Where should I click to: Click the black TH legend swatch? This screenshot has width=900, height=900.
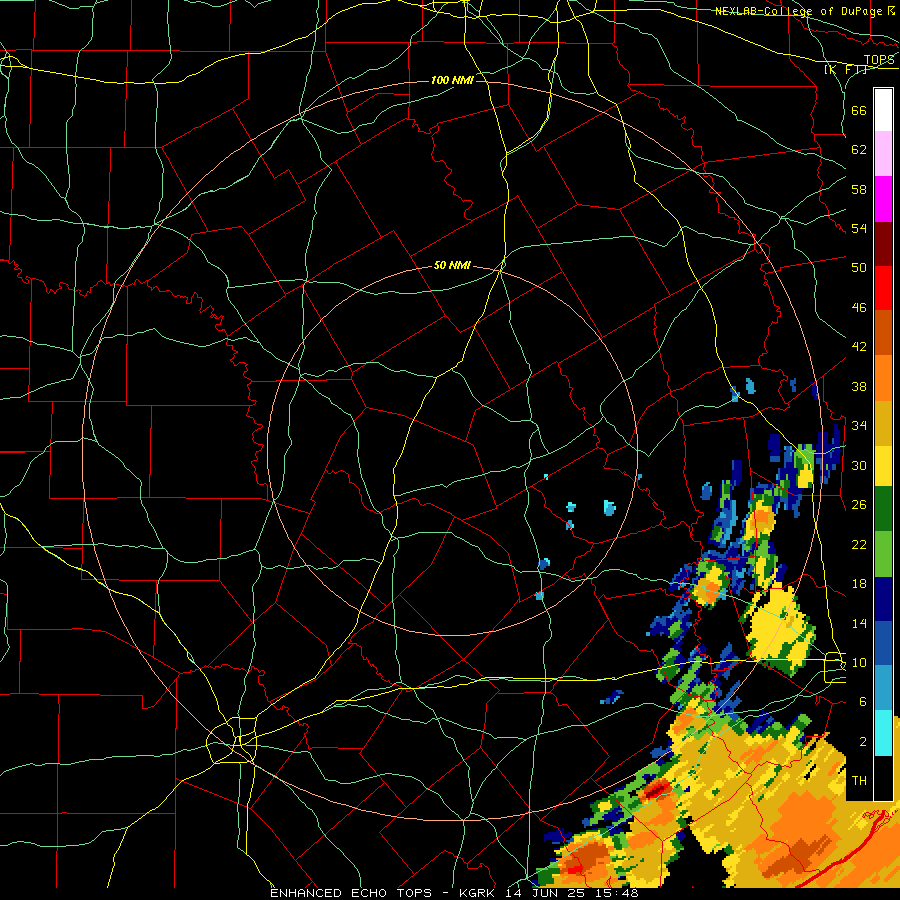[883, 778]
